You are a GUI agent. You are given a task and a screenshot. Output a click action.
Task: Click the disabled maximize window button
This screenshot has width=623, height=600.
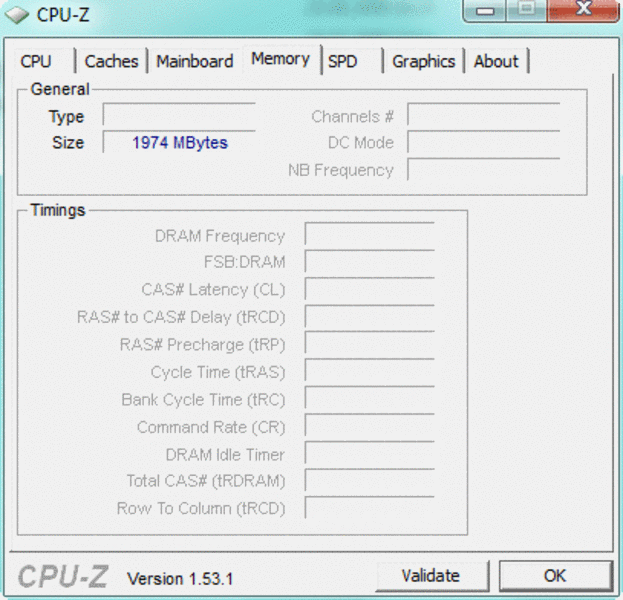(526, 10)
